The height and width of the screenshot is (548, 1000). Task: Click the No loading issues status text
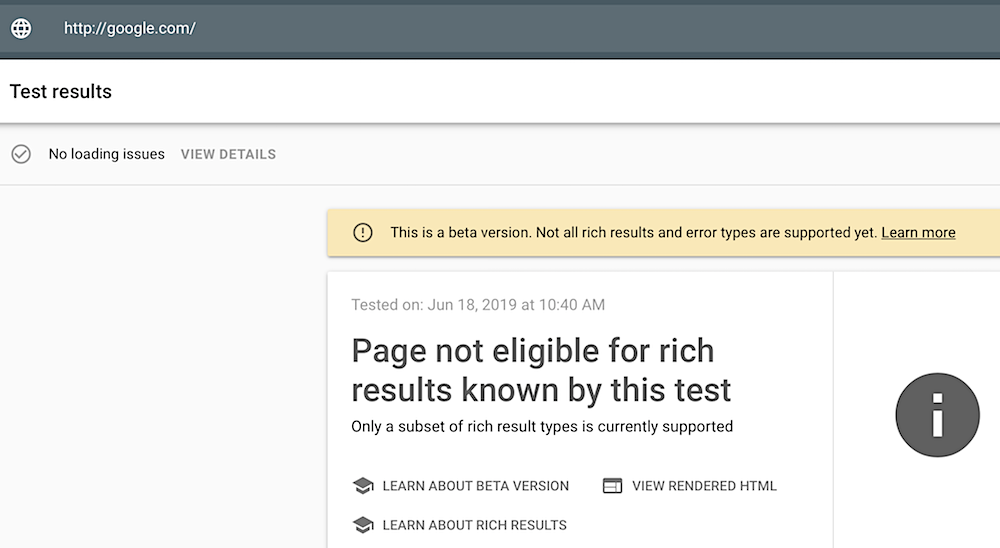(107, 154)
